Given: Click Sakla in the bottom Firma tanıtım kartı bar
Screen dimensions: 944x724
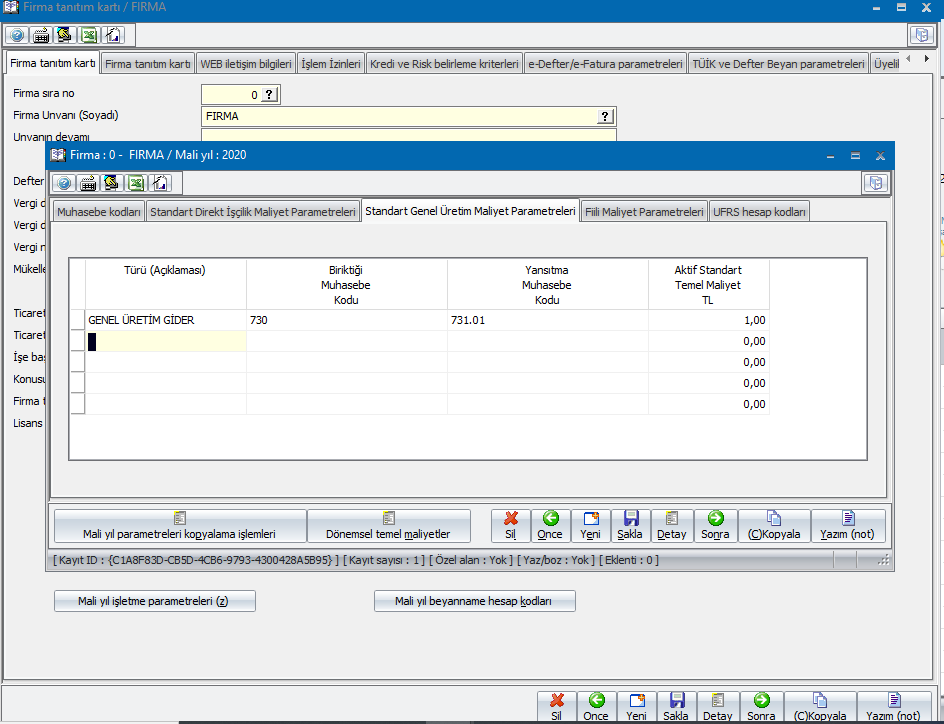Looking at the screenshot, I should [x=676, y=707].
